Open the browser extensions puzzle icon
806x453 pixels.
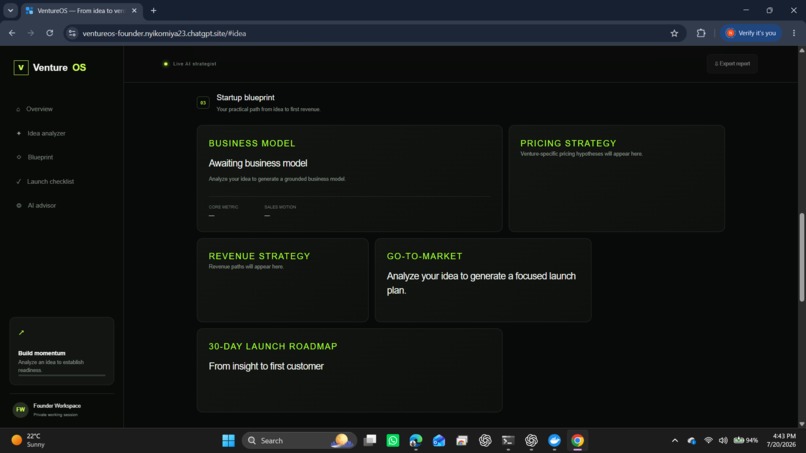(701, 33)
